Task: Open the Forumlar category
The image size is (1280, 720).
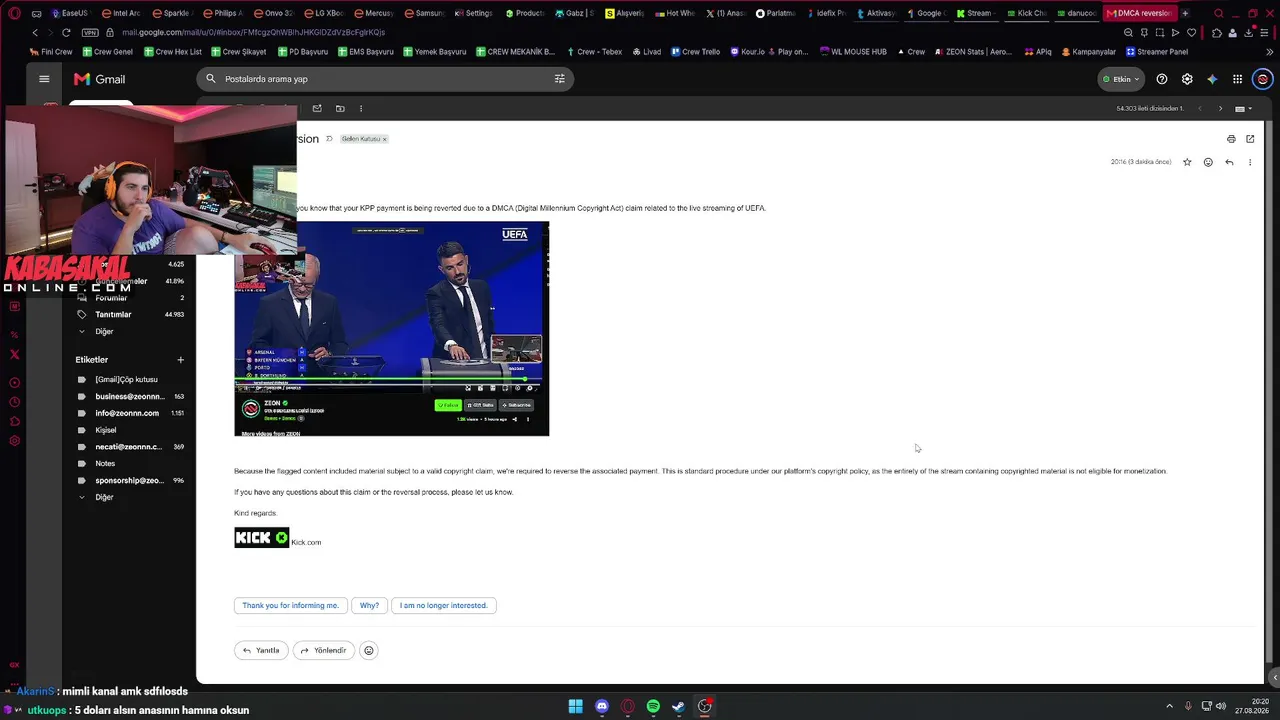Action: pos(130,298)
